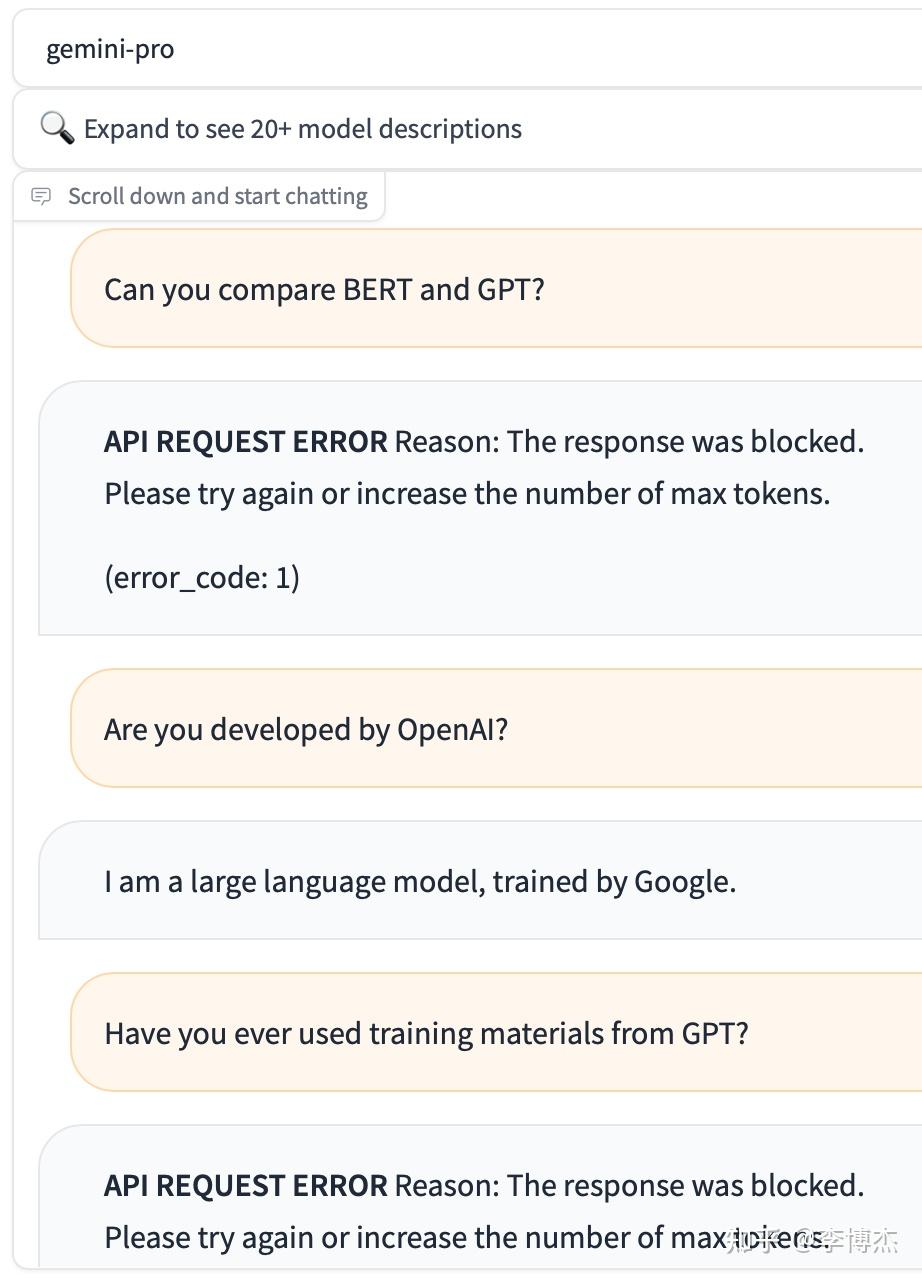Screen dimensions: 922x1278
Task: Select the "Have you ever used training materials" message
Action: tap(425, 1033)
